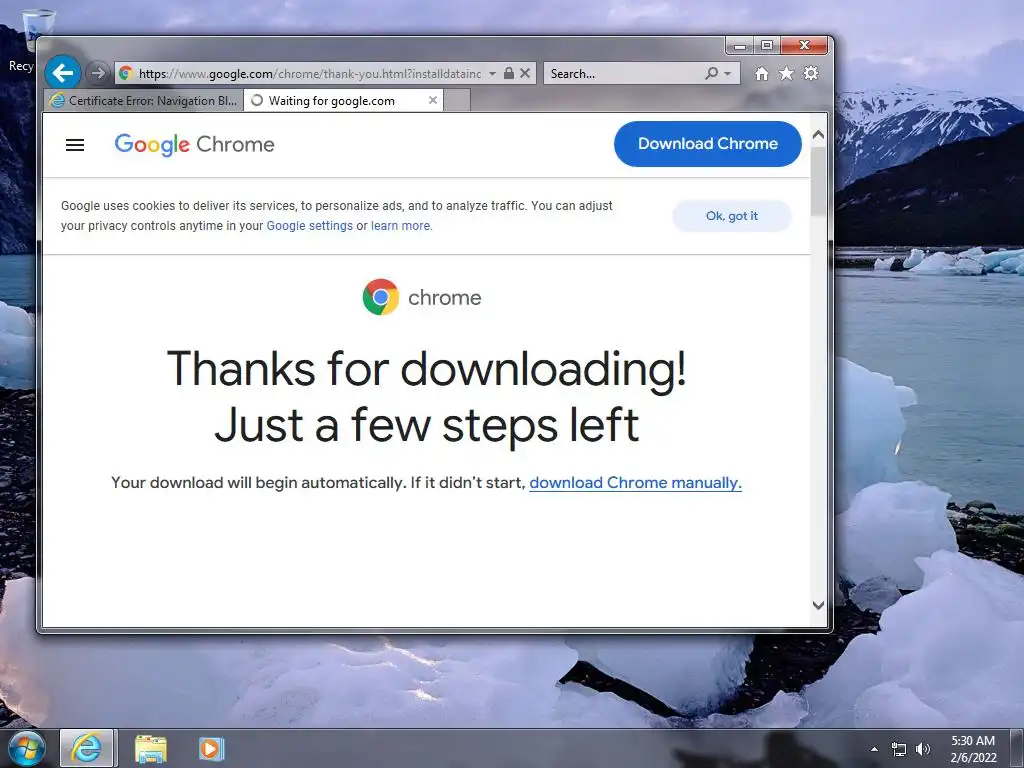Open the learn more link
The image size is (1024, 768).
[x=400, y=226]
